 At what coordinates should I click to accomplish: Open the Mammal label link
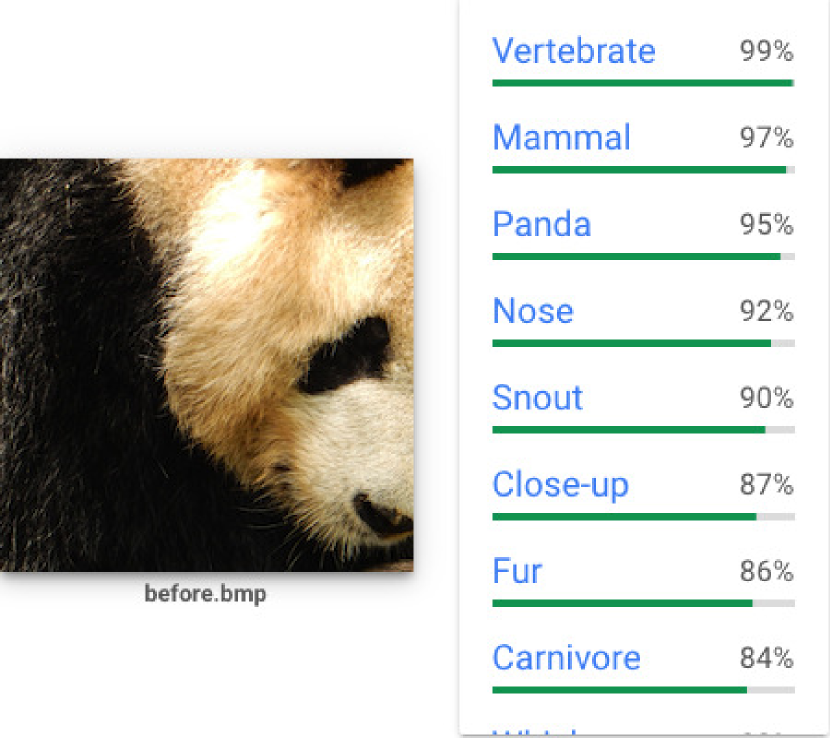[x=561, y=138]
